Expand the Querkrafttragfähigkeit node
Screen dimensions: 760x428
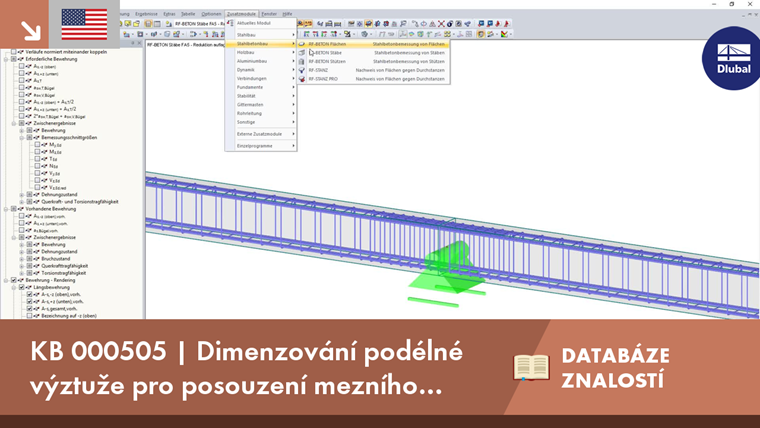22,266
